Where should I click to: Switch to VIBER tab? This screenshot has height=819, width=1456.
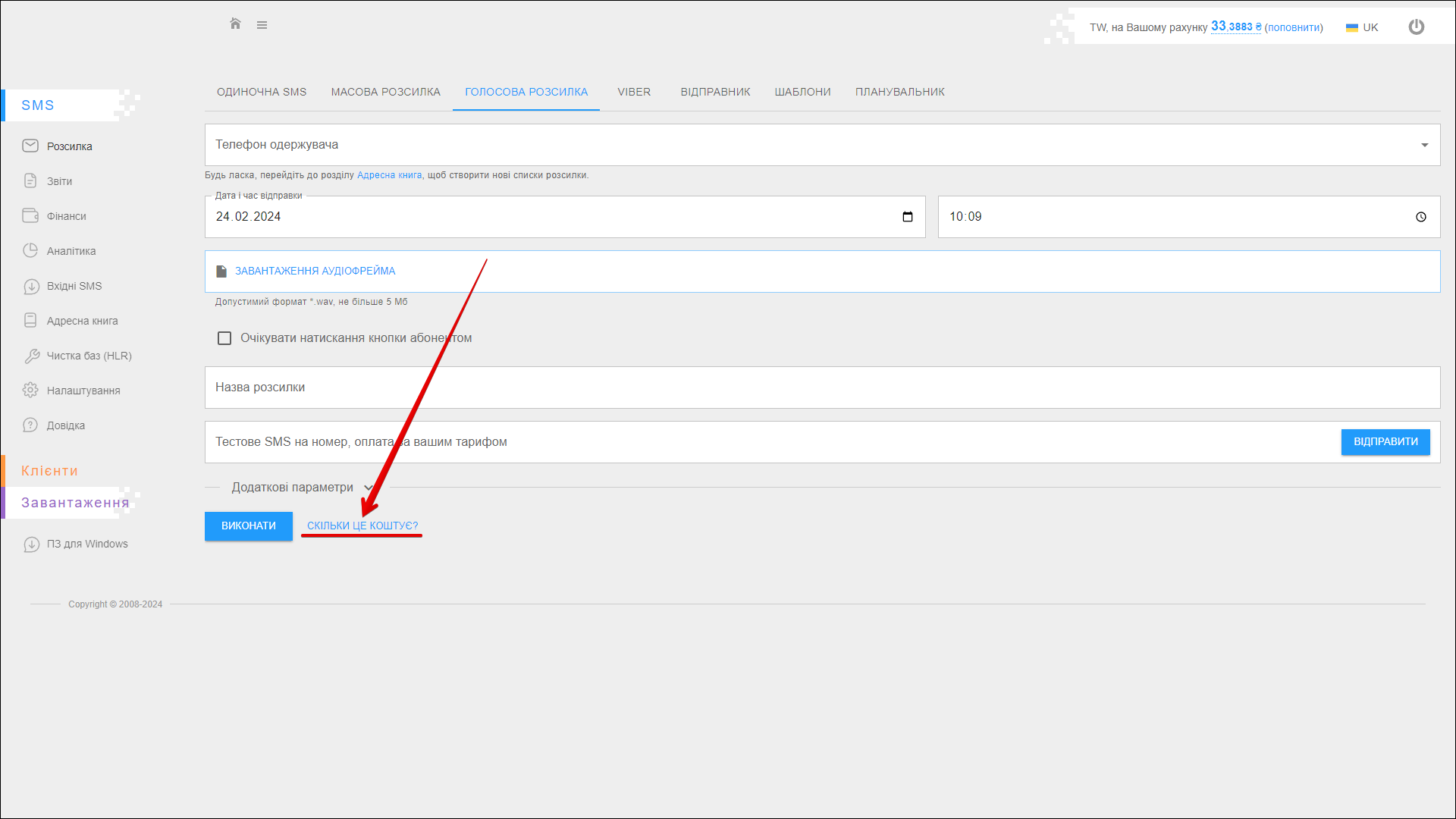click(633, 92)
